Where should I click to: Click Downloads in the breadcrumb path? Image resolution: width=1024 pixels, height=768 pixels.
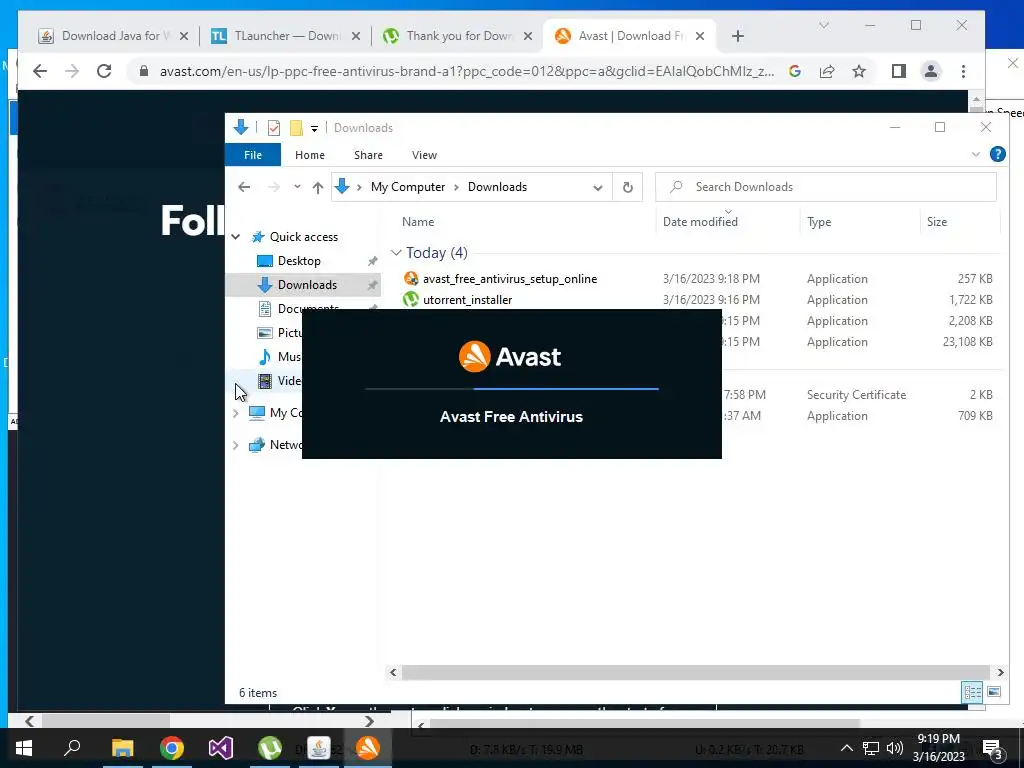tap(497, 187)
